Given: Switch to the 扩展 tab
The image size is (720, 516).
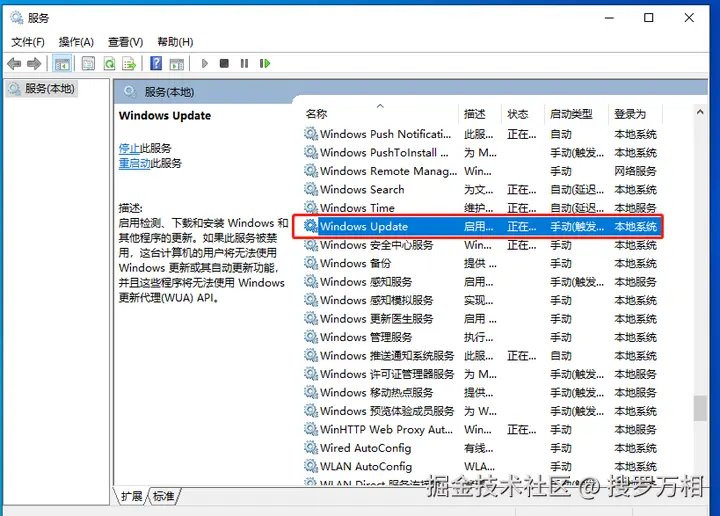Looking at the screenshot, I should coord(131,496).
